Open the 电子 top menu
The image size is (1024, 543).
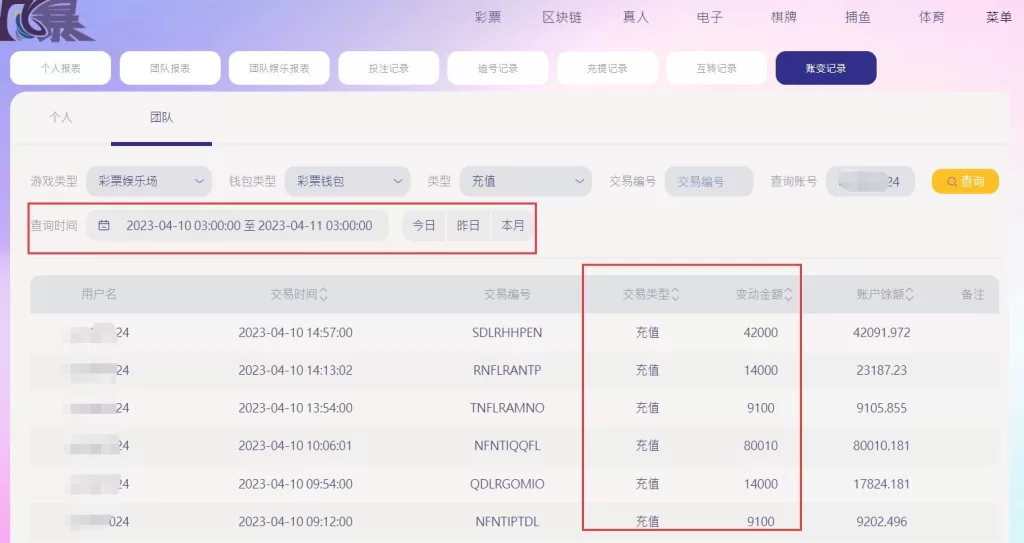(x=709, y=18)
